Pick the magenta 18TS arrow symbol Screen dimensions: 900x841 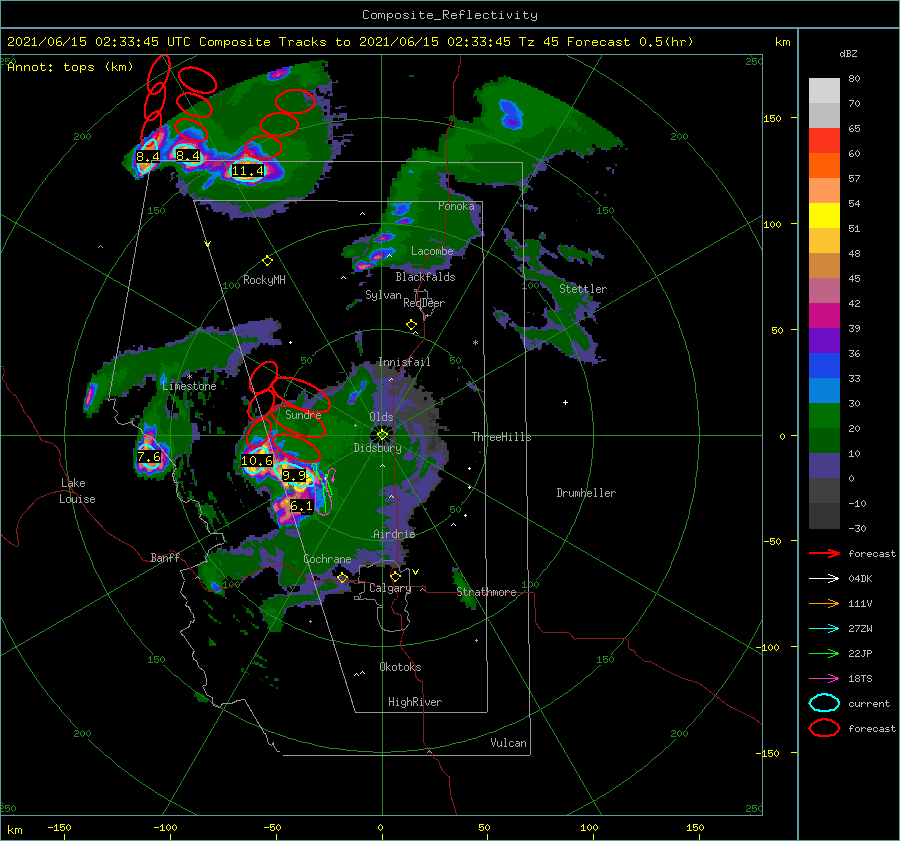point(824,679)
